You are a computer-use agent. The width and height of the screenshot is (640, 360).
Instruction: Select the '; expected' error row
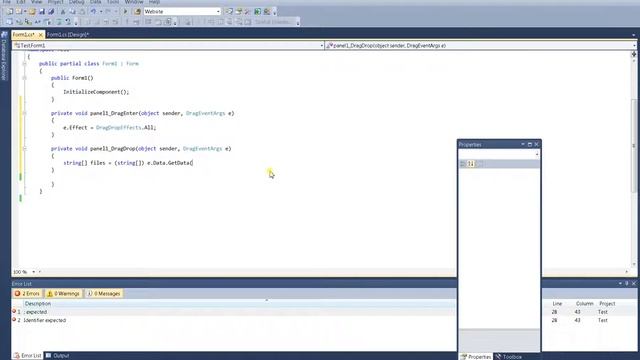coord(233,312)
